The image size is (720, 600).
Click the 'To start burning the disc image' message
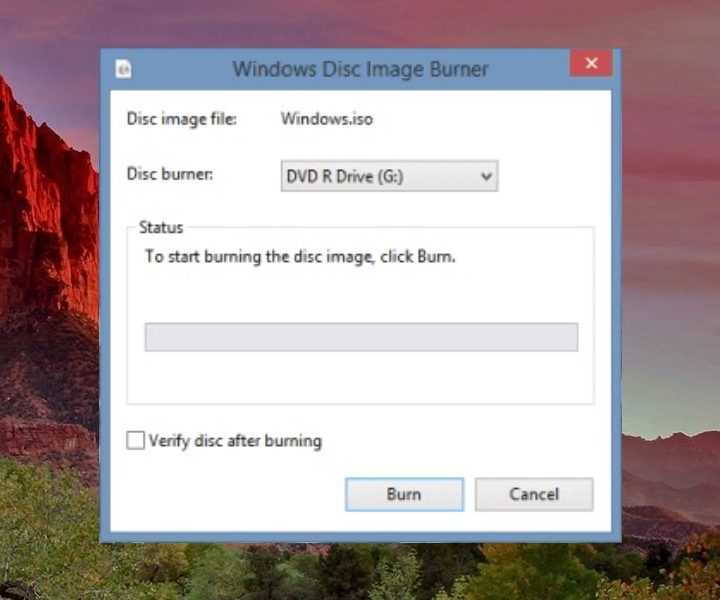click(x=300, y=257)
